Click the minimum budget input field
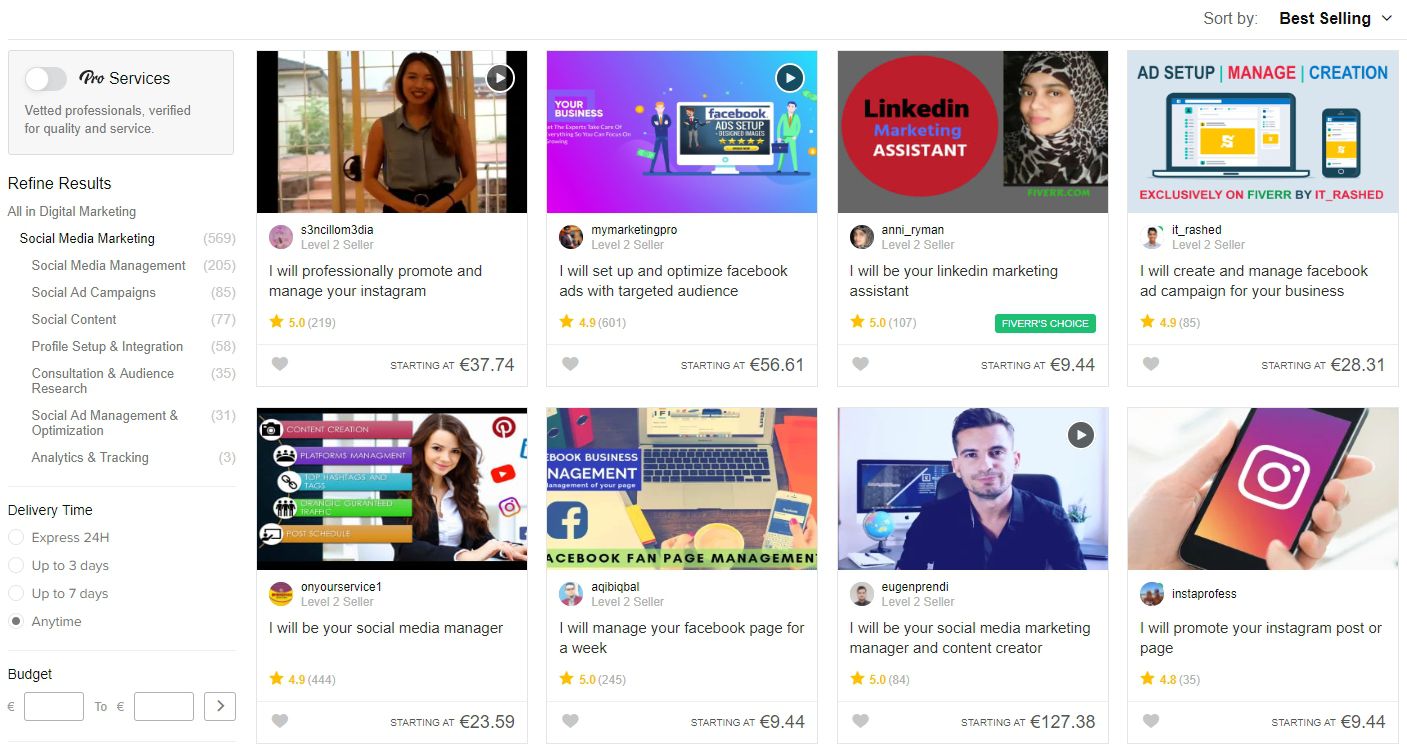Viewport: 1407px width, 750px height. point(54,706)
